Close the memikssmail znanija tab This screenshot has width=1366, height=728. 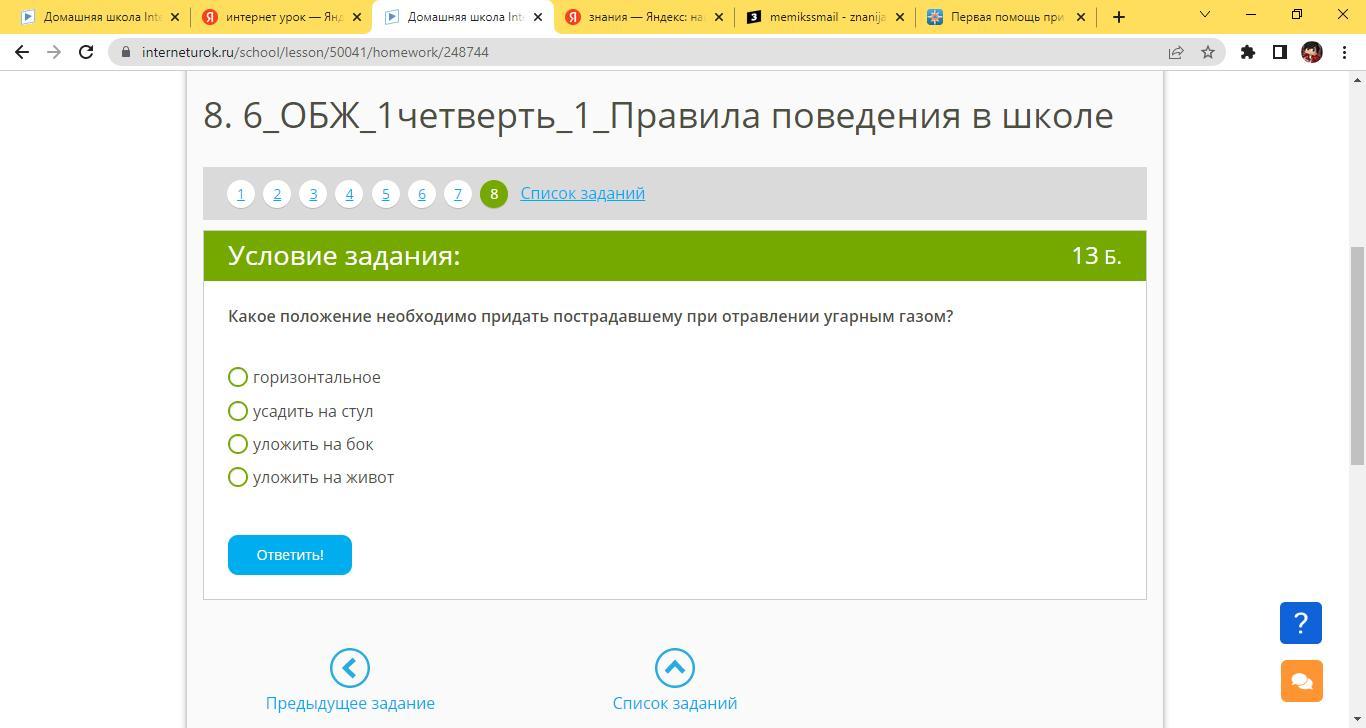tap(899, 17)
